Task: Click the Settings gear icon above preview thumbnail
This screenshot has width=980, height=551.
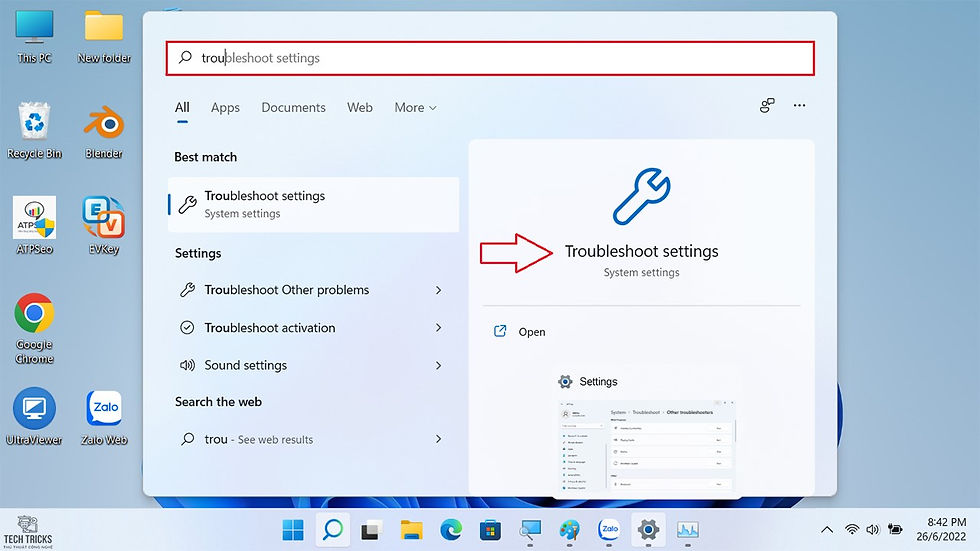Action: [565, 382]
